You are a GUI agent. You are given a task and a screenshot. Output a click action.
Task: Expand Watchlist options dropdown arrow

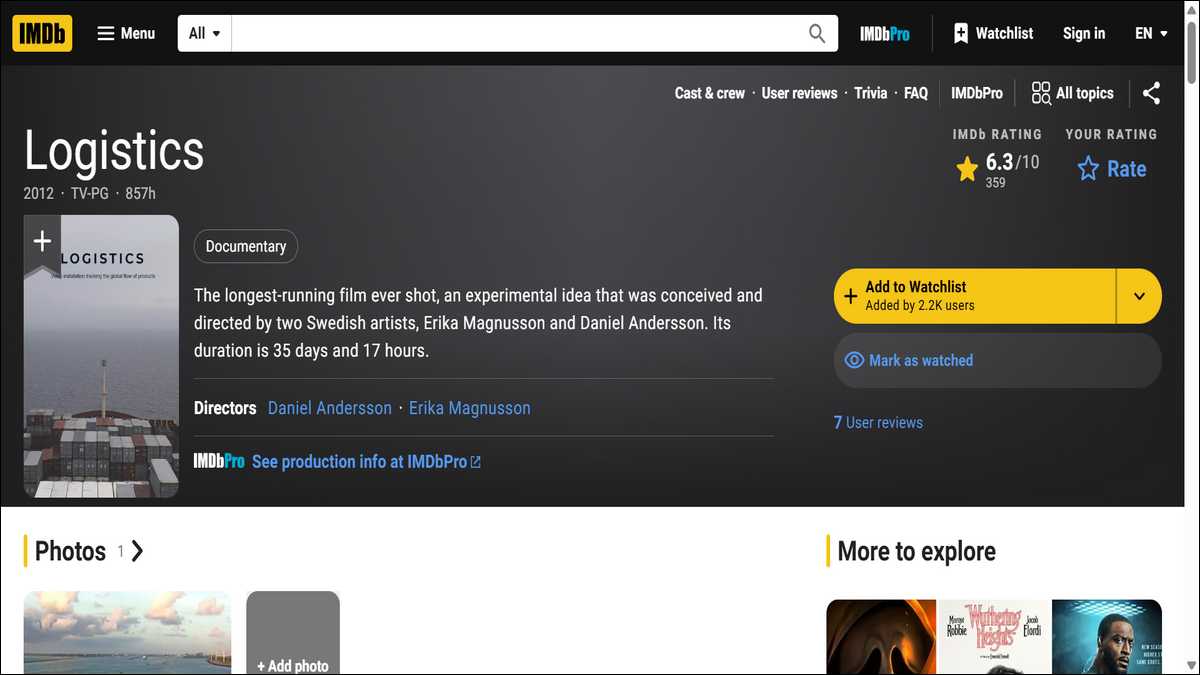click(x=1139, y=296)
